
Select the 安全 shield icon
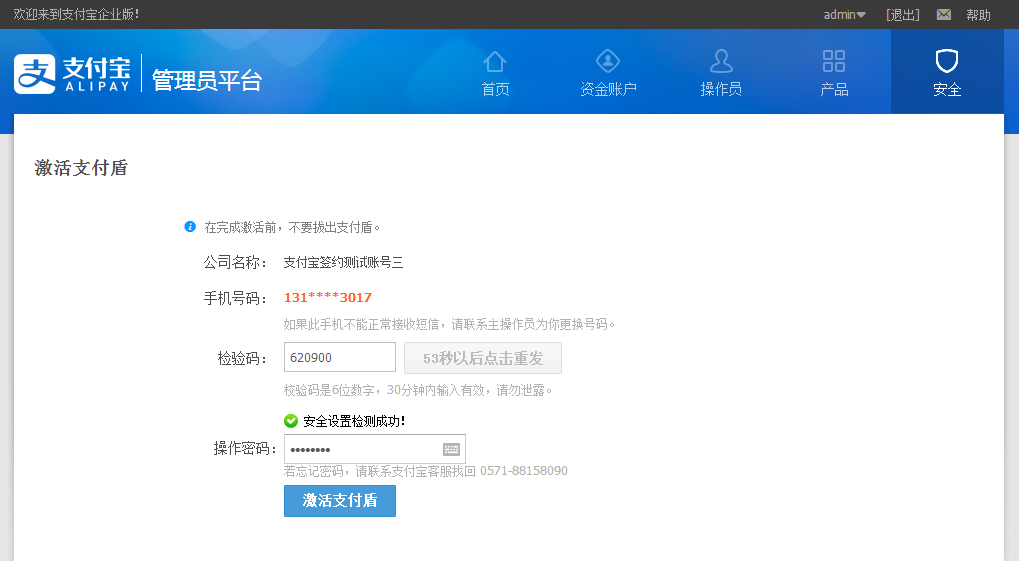[946, 62]
